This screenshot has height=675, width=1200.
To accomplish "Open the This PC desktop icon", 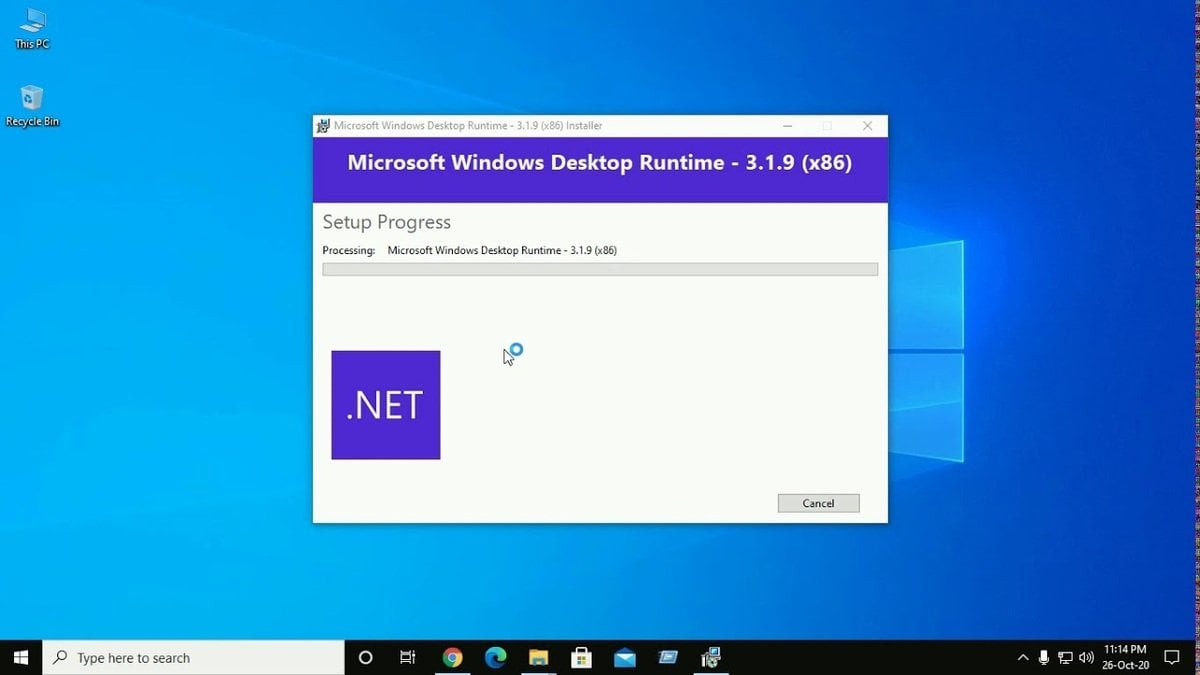I will click(32, 28).
